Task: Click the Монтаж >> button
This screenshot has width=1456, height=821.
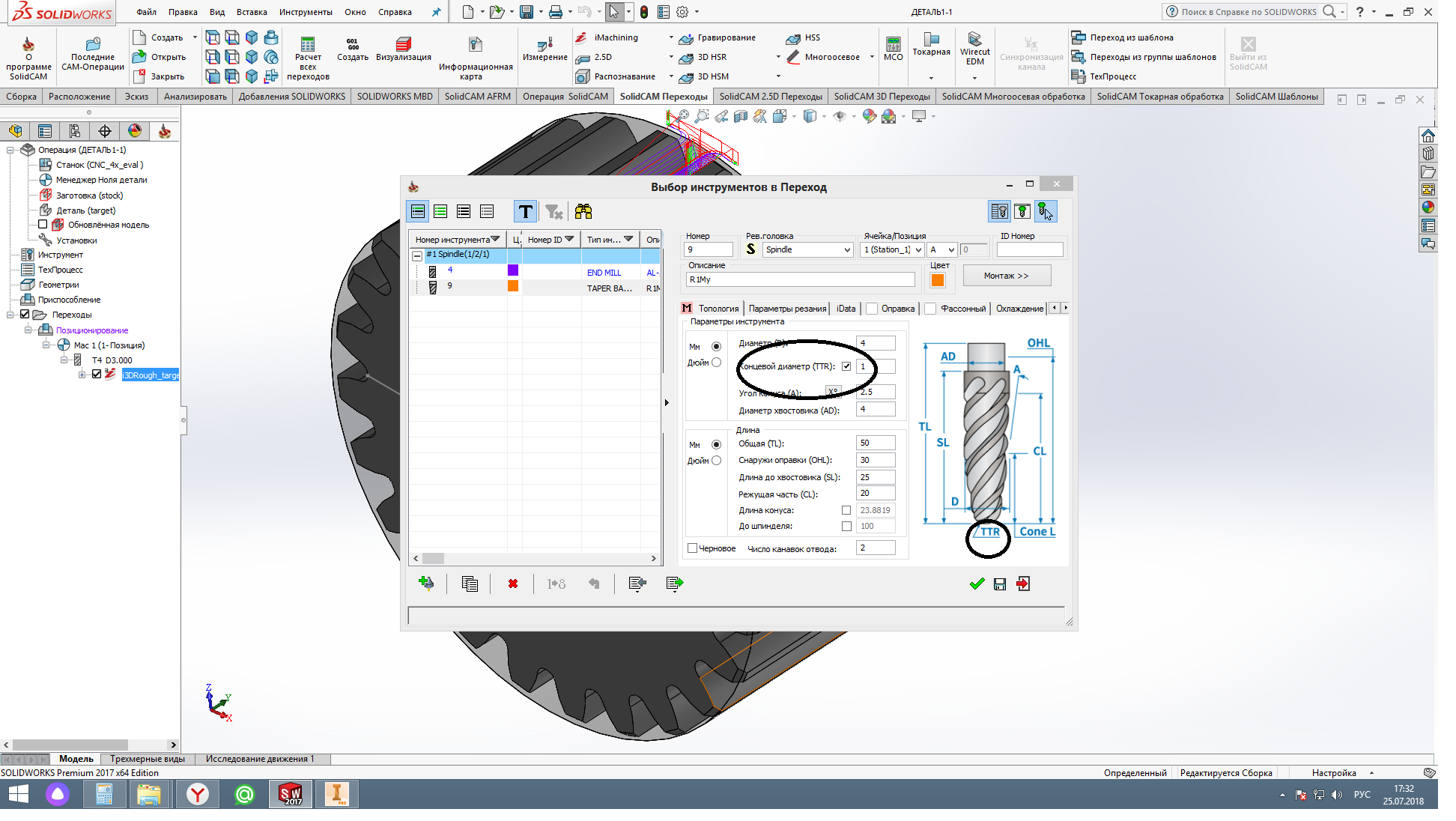Action: (1007, 276)
